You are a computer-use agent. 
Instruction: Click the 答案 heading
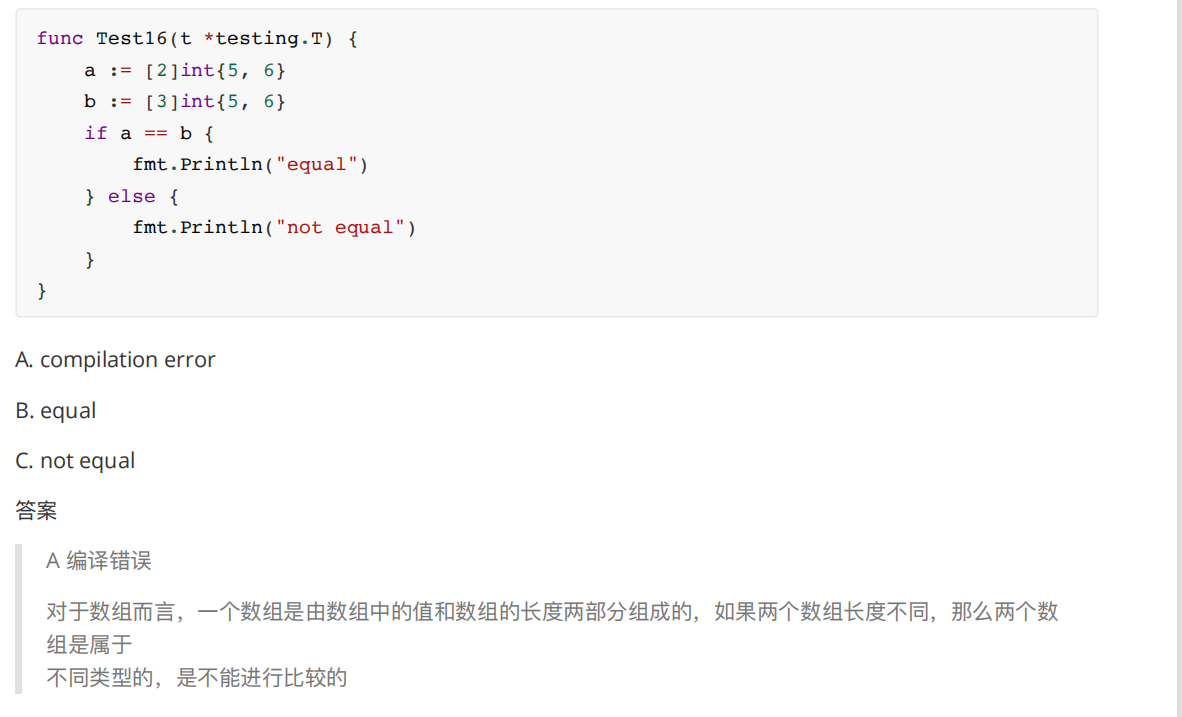(36, 511)
